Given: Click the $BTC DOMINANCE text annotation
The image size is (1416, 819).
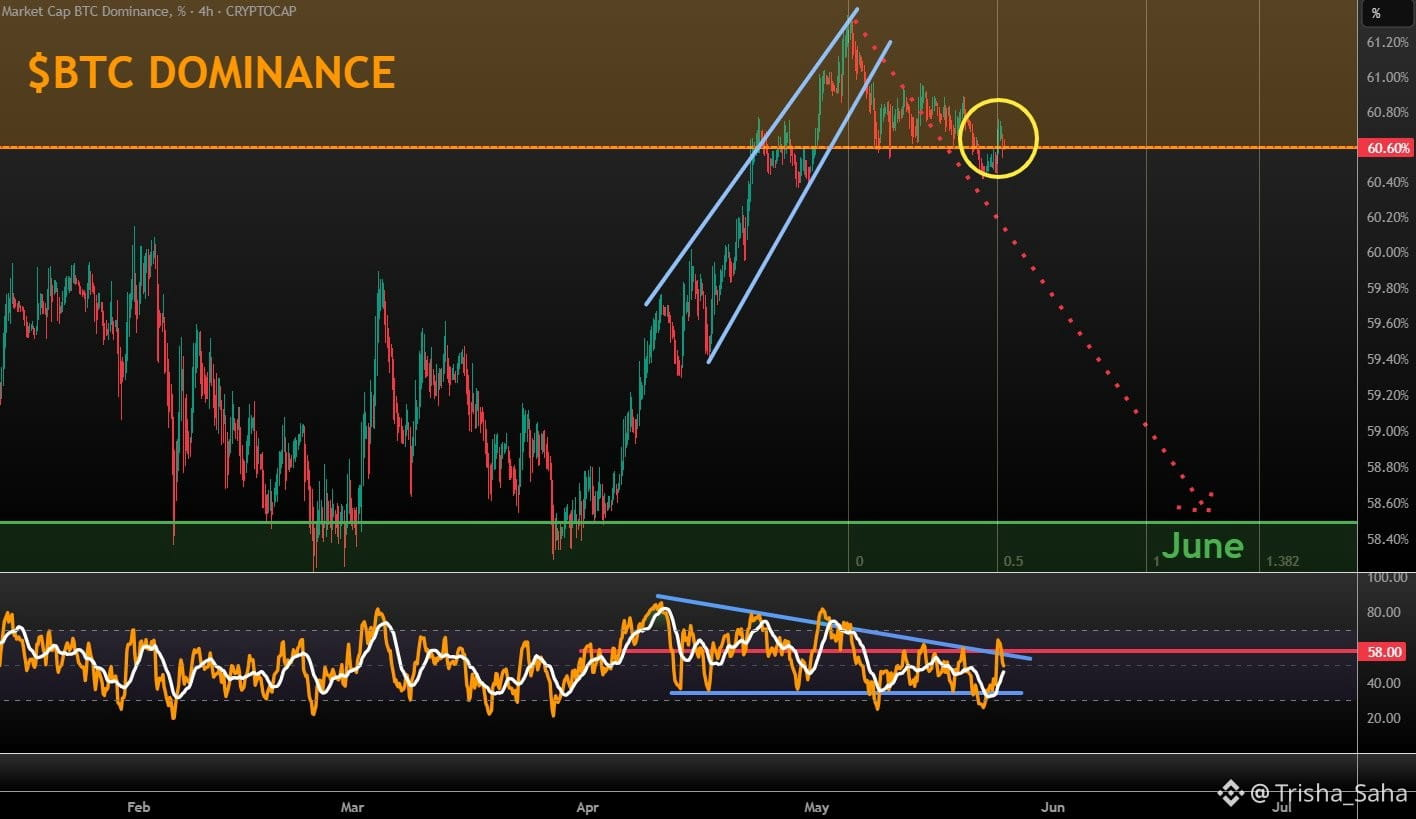Looking at the screenshot, I should (211, 73).
